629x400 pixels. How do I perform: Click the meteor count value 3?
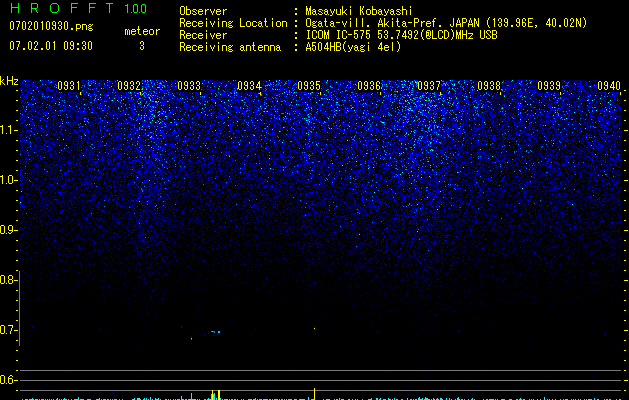pos(142,46)
